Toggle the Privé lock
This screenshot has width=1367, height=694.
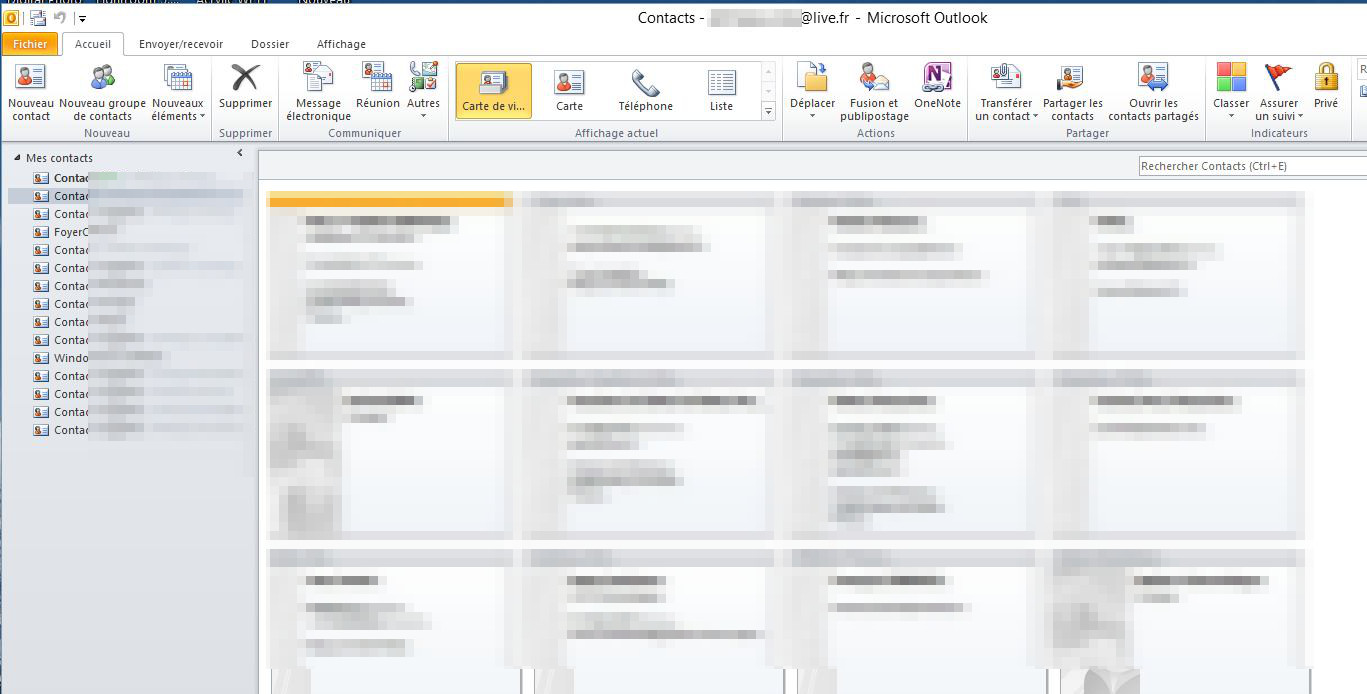1326,86
